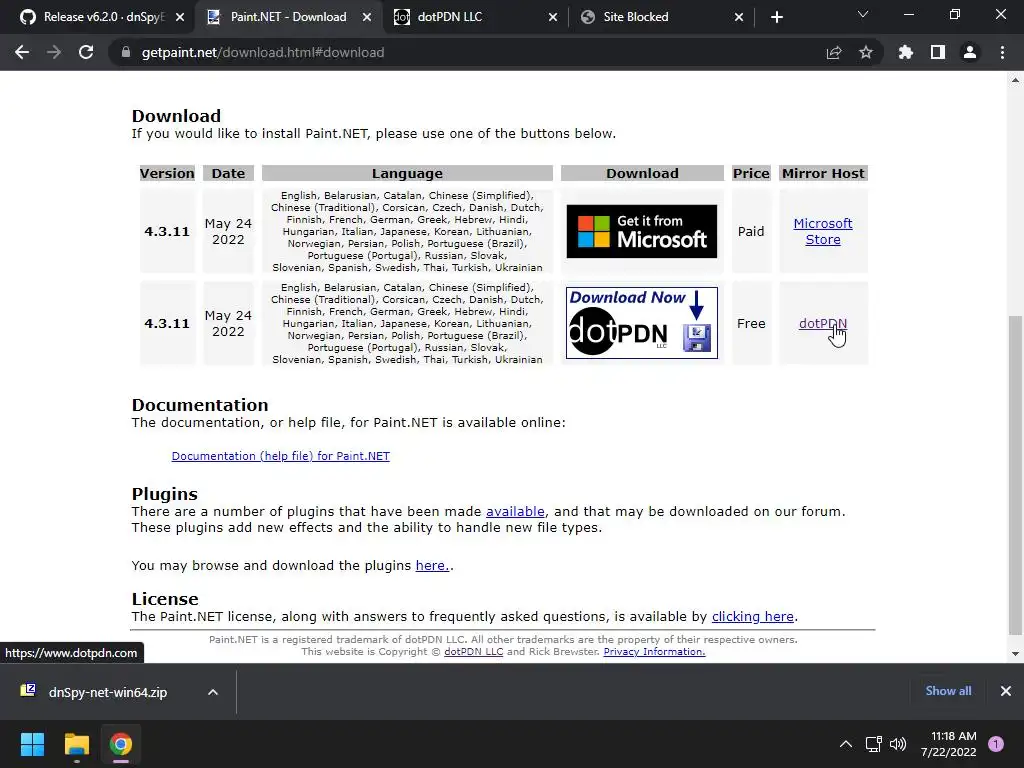Close the Site Blocked tab
Screen dimensions: 1024x768
tap(739, 17)
